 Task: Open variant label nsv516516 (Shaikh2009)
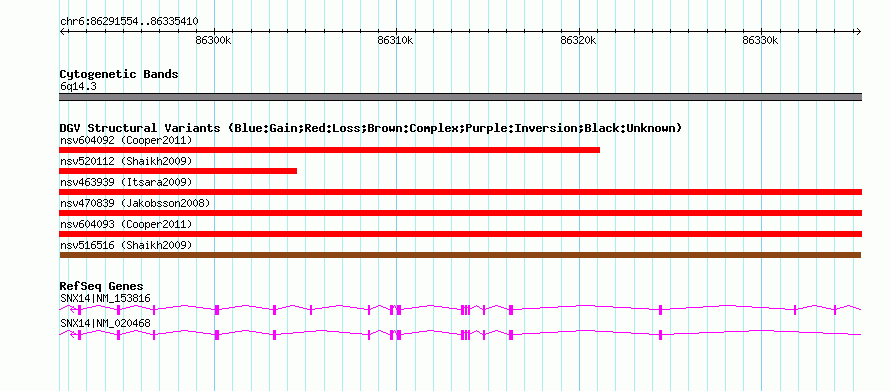[x=126, y=245]
